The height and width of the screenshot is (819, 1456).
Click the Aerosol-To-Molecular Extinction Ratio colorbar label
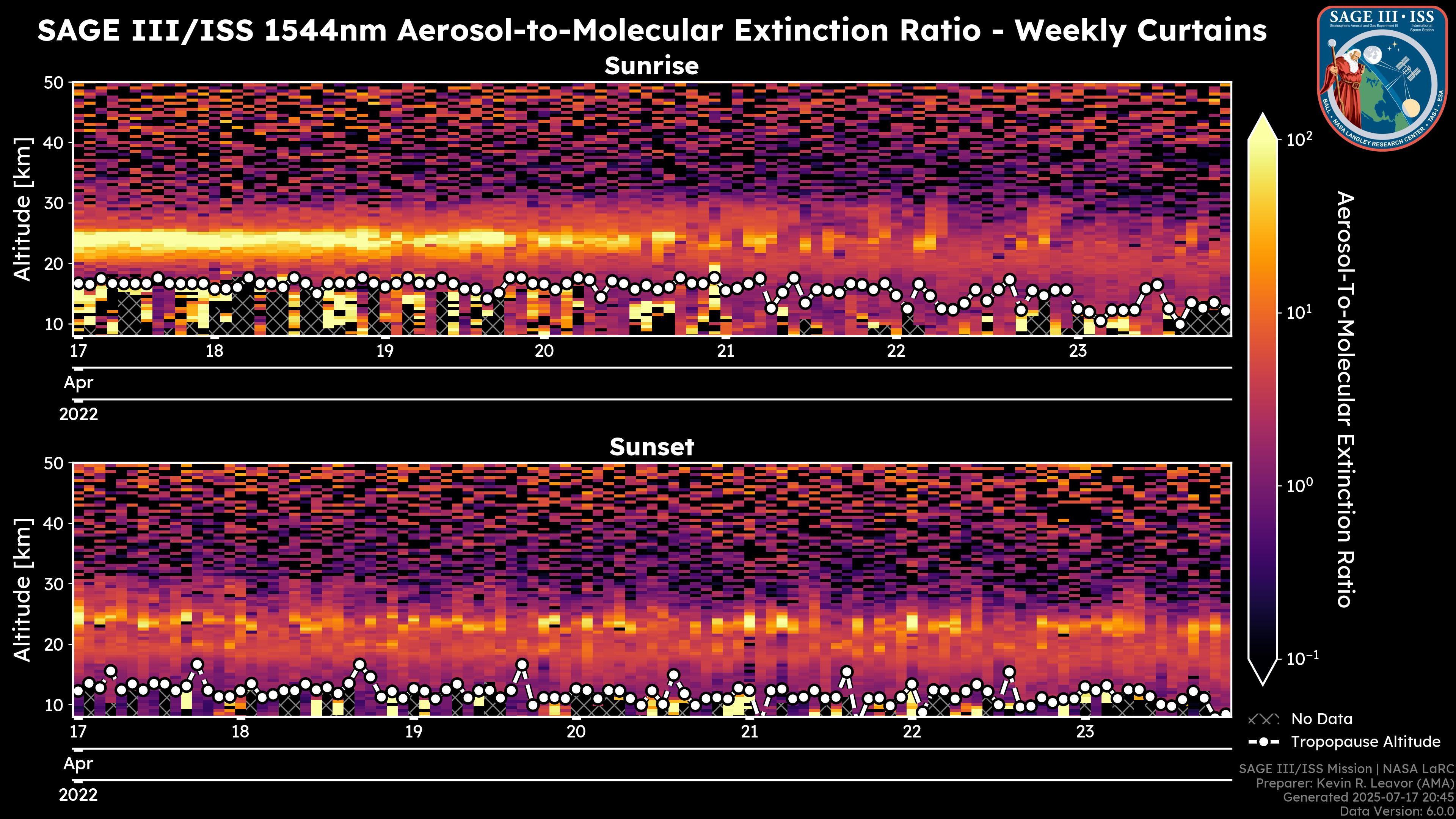pos(1346,399)
